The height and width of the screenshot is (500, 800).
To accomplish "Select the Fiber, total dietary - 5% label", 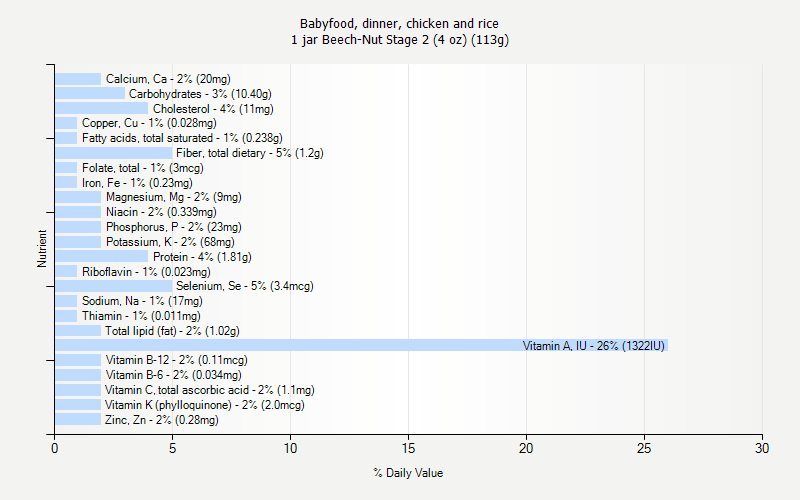I will click(249, 153).
